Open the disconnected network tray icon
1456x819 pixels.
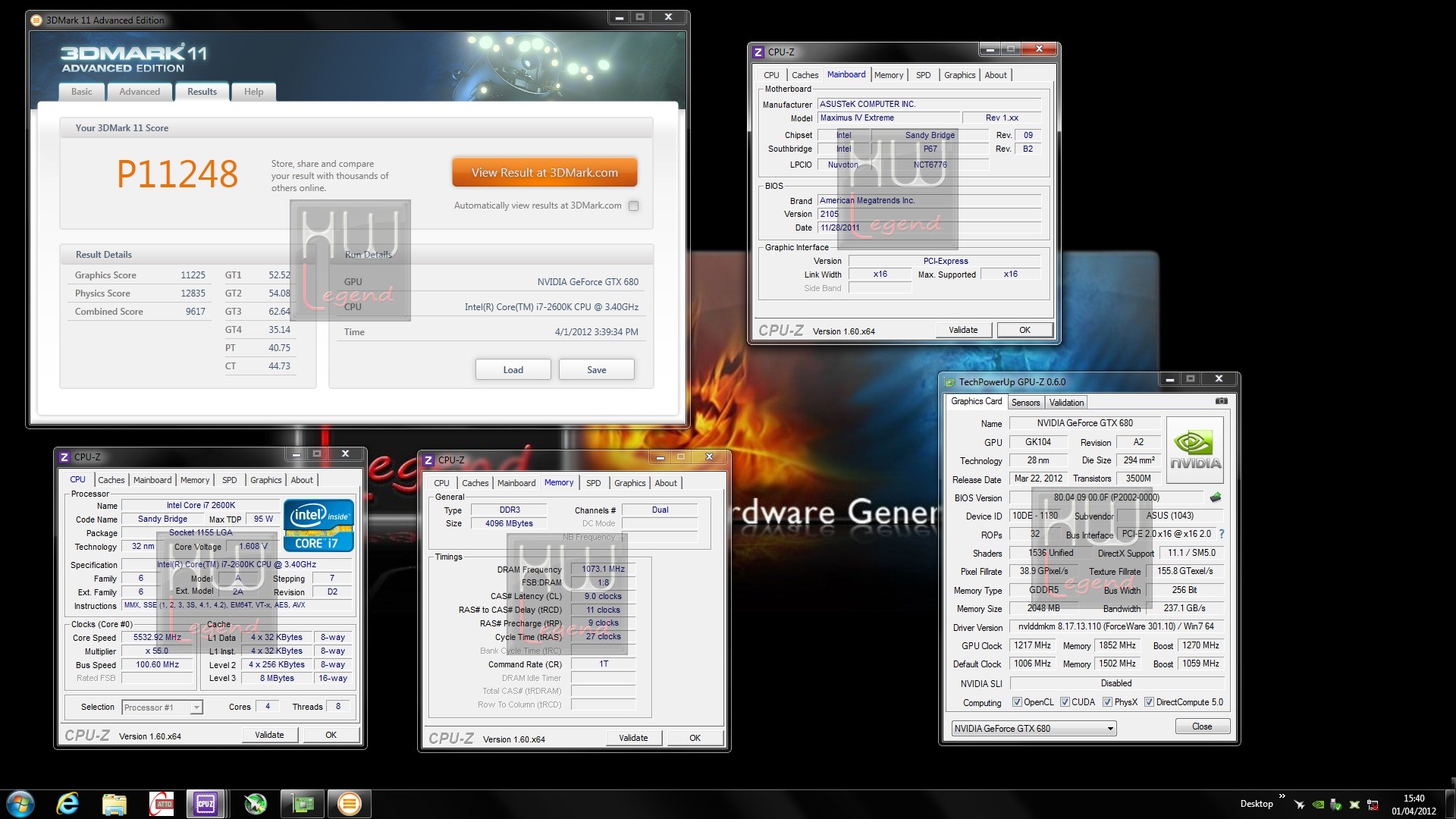click(1373, 805)
